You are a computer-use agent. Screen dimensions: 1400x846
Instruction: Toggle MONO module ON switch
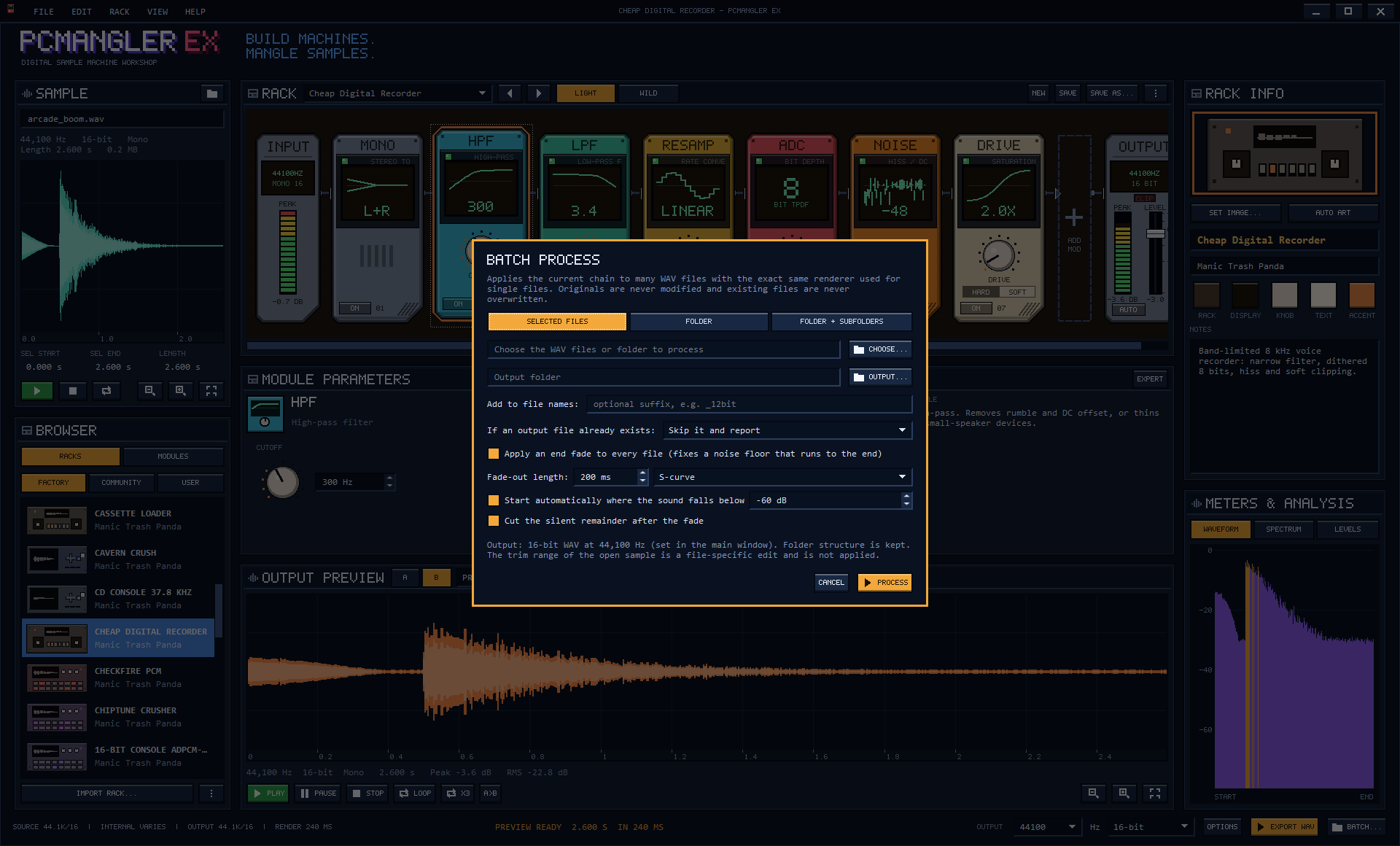pyautogui.click(x=354, y=308)
